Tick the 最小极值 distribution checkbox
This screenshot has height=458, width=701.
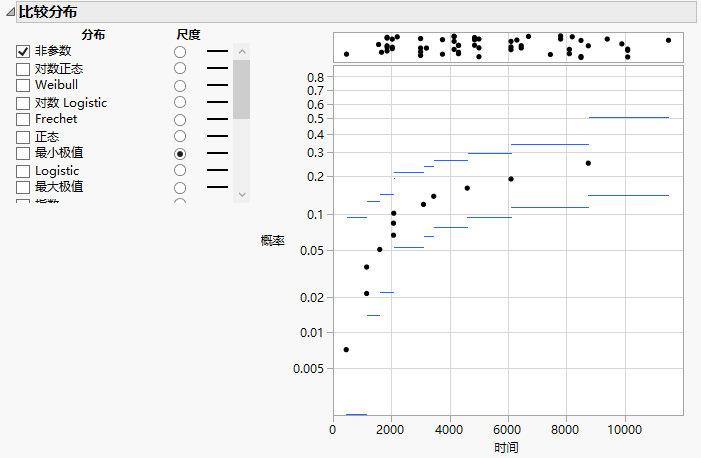click(23, 153)
